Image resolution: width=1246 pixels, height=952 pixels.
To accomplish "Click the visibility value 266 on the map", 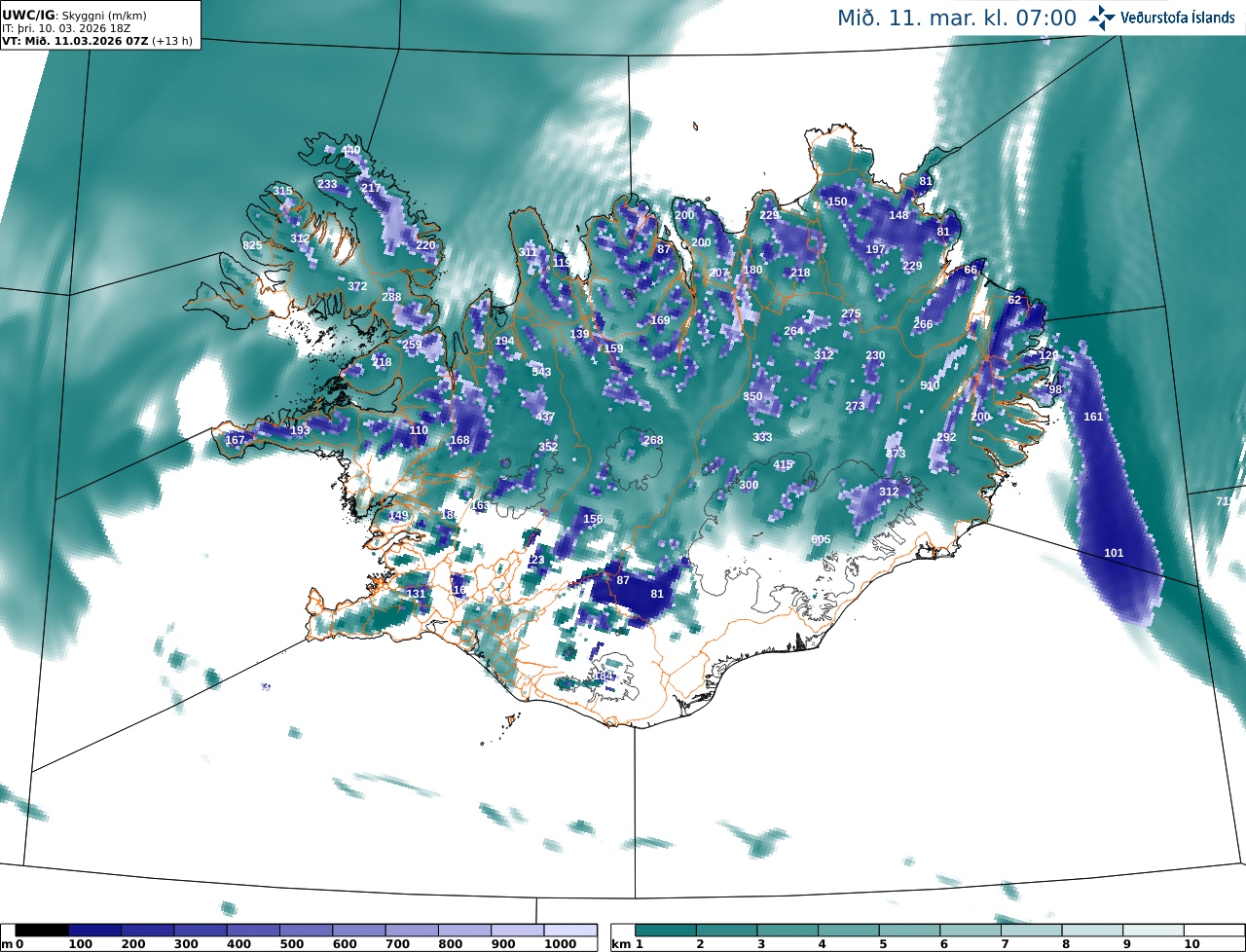I will (x=923, y=324).
